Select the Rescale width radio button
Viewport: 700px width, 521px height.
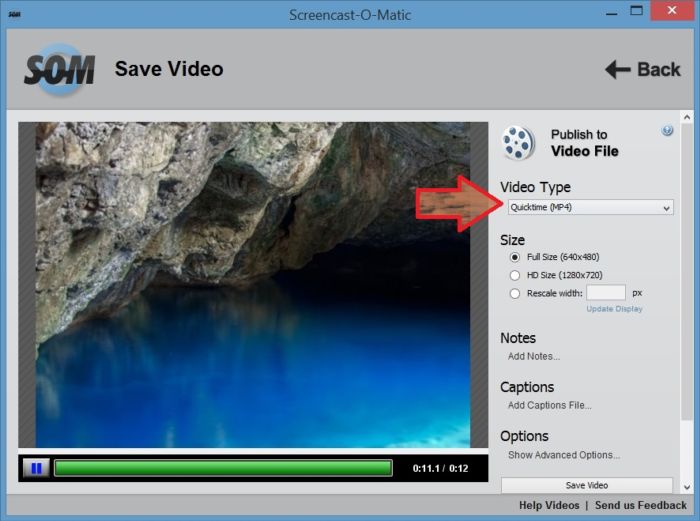point(515,294)
